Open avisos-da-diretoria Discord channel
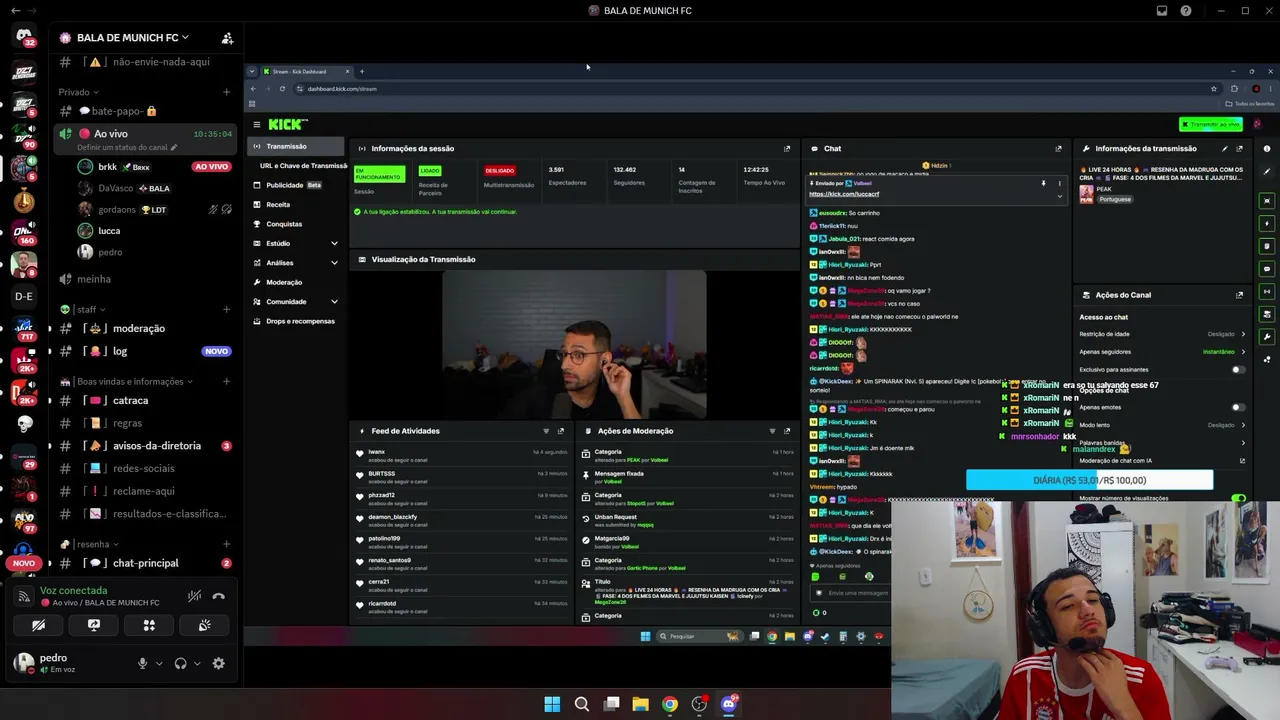This screenshot has width=1280, height=720. (145, 446)
